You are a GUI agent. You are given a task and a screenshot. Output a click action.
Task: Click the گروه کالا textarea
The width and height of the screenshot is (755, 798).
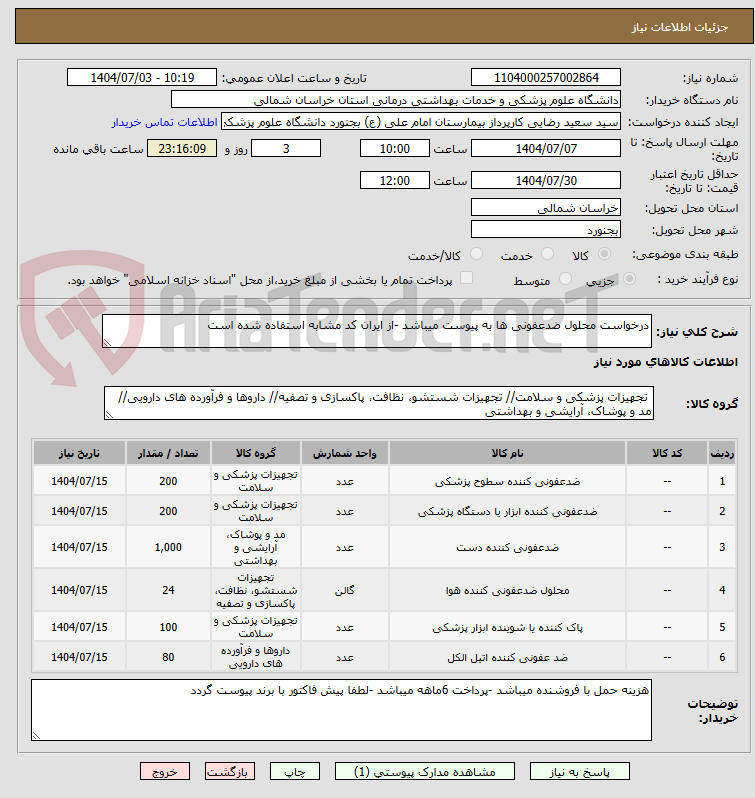(379, 403)
